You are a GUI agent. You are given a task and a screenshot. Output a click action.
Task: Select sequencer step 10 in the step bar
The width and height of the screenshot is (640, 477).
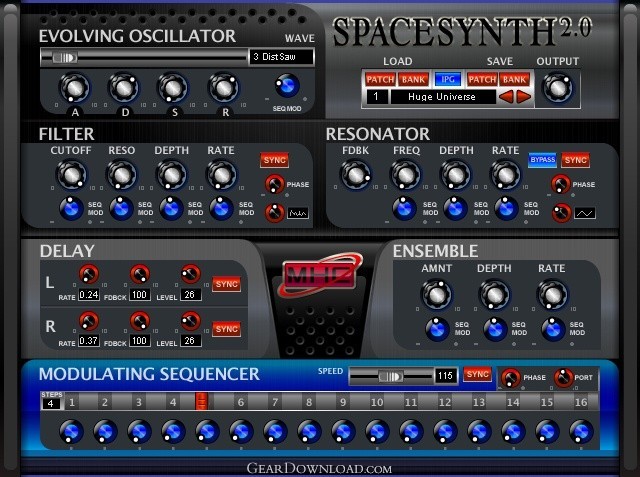pyautogui.click(x=377, y=402)
